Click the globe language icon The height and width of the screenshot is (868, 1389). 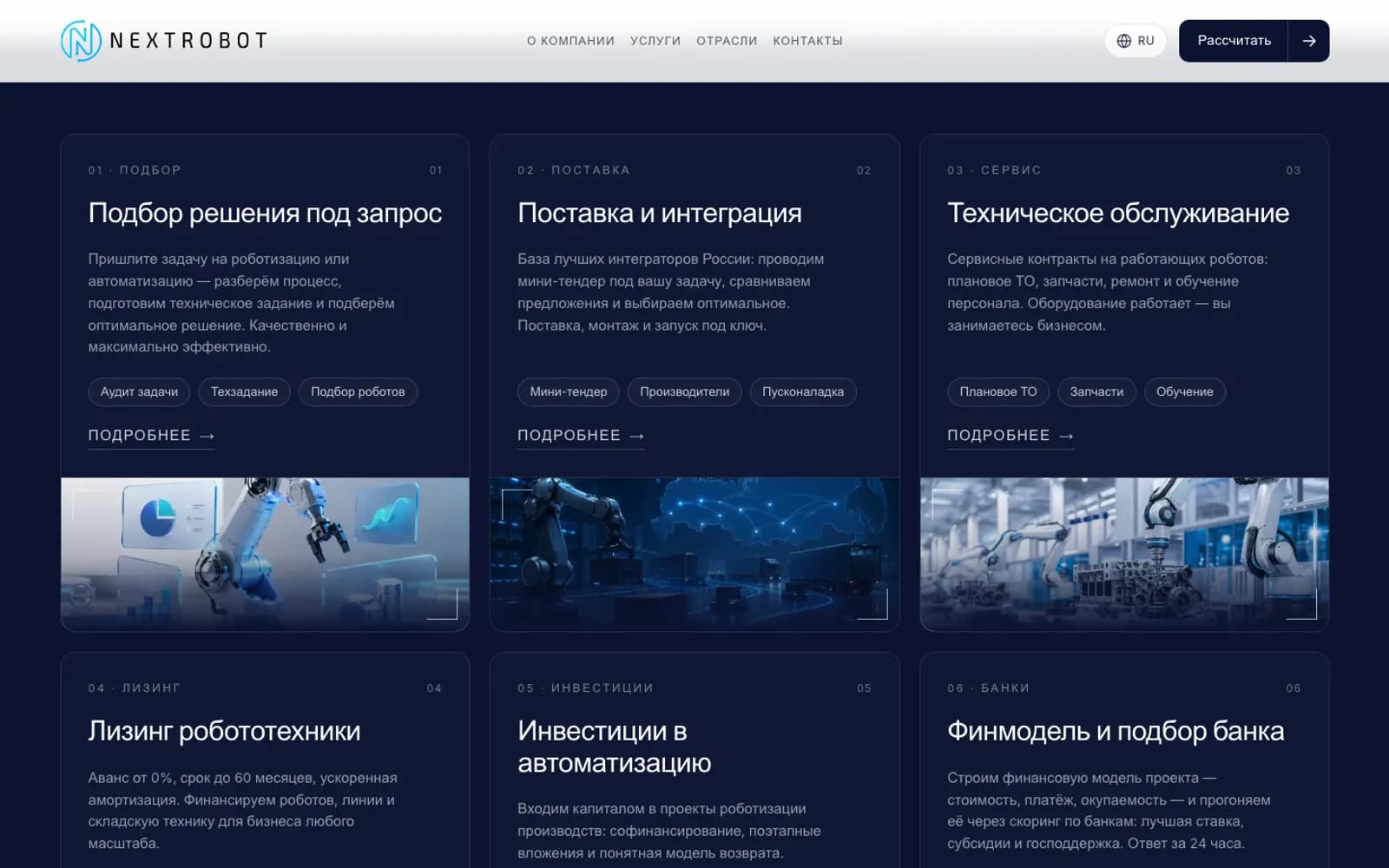point(1123,41)
